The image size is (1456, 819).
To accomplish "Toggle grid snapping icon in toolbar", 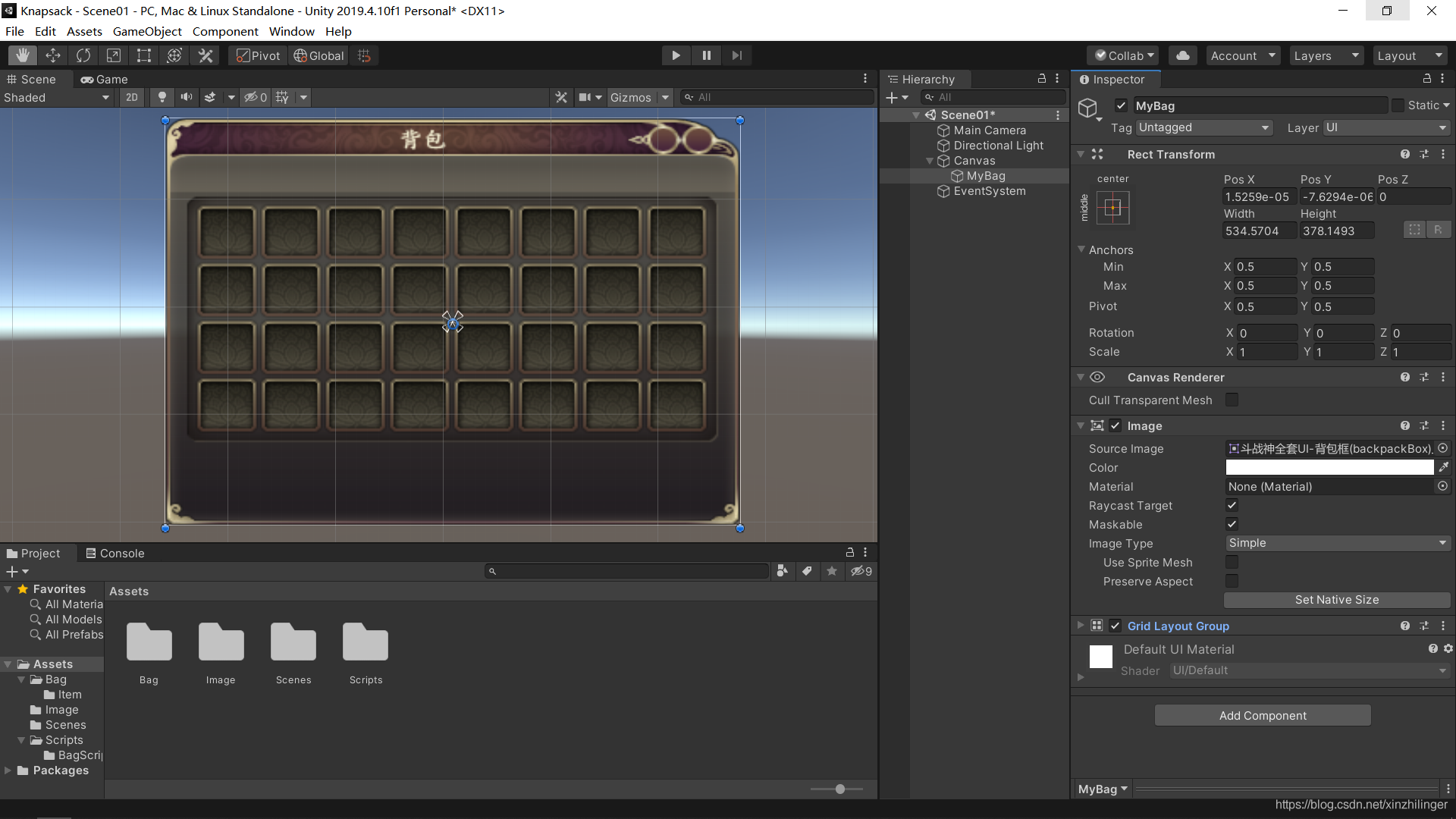I will click(364, 55).
